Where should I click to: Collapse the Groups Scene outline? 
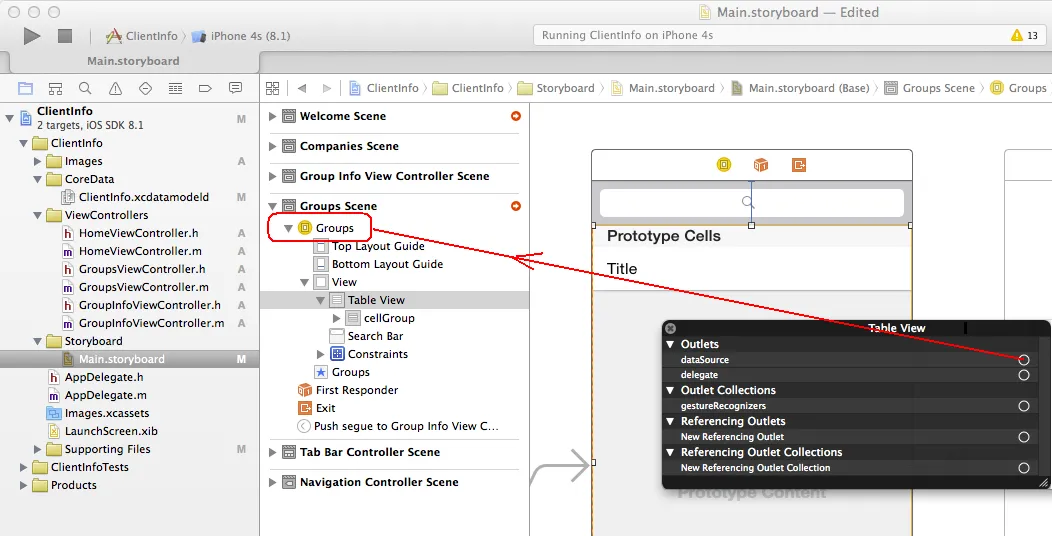tap(272, 207)
